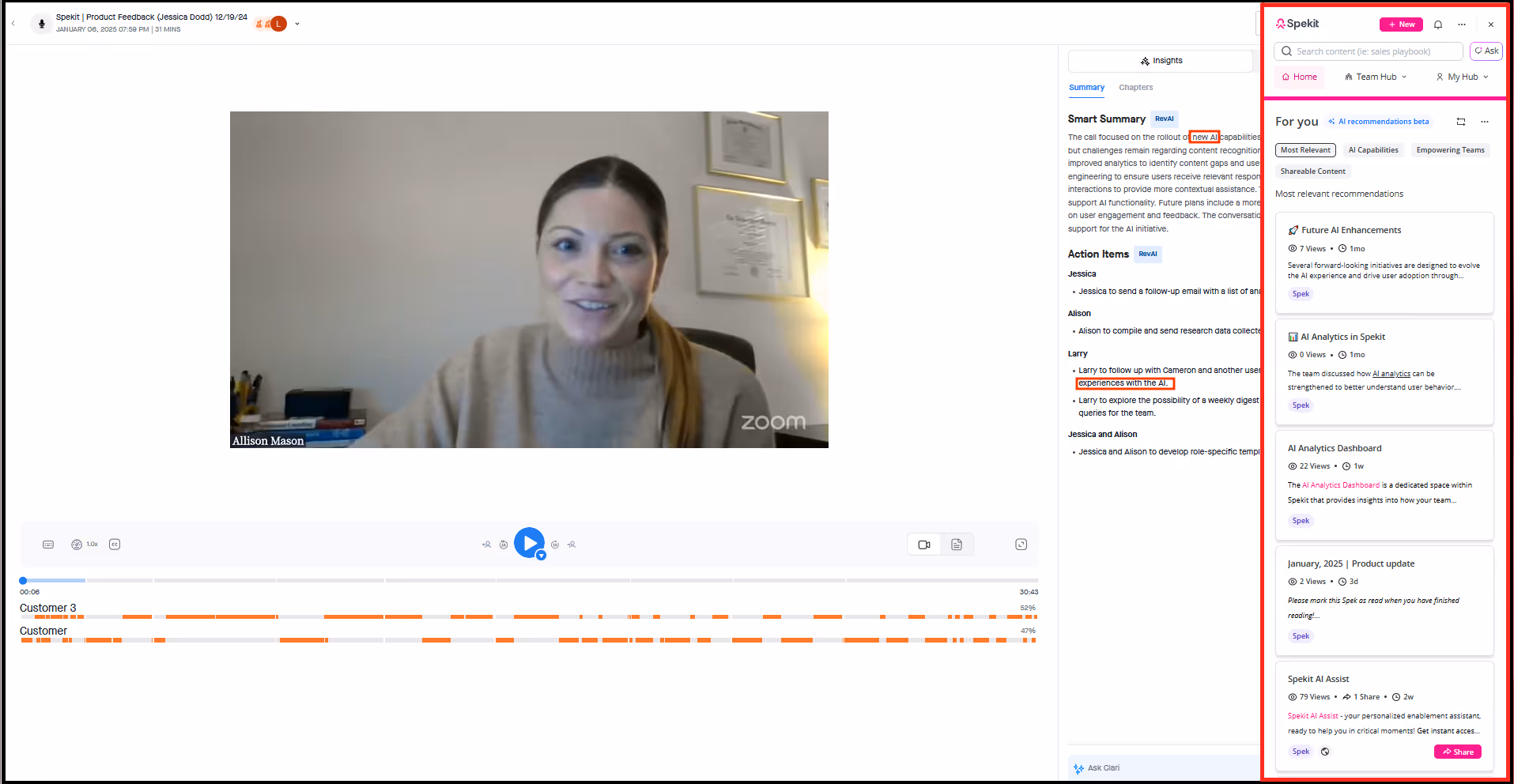The image size is (1514, 784).
Task: Switch to transcript view in player
Action: click(x=957, y=545)
